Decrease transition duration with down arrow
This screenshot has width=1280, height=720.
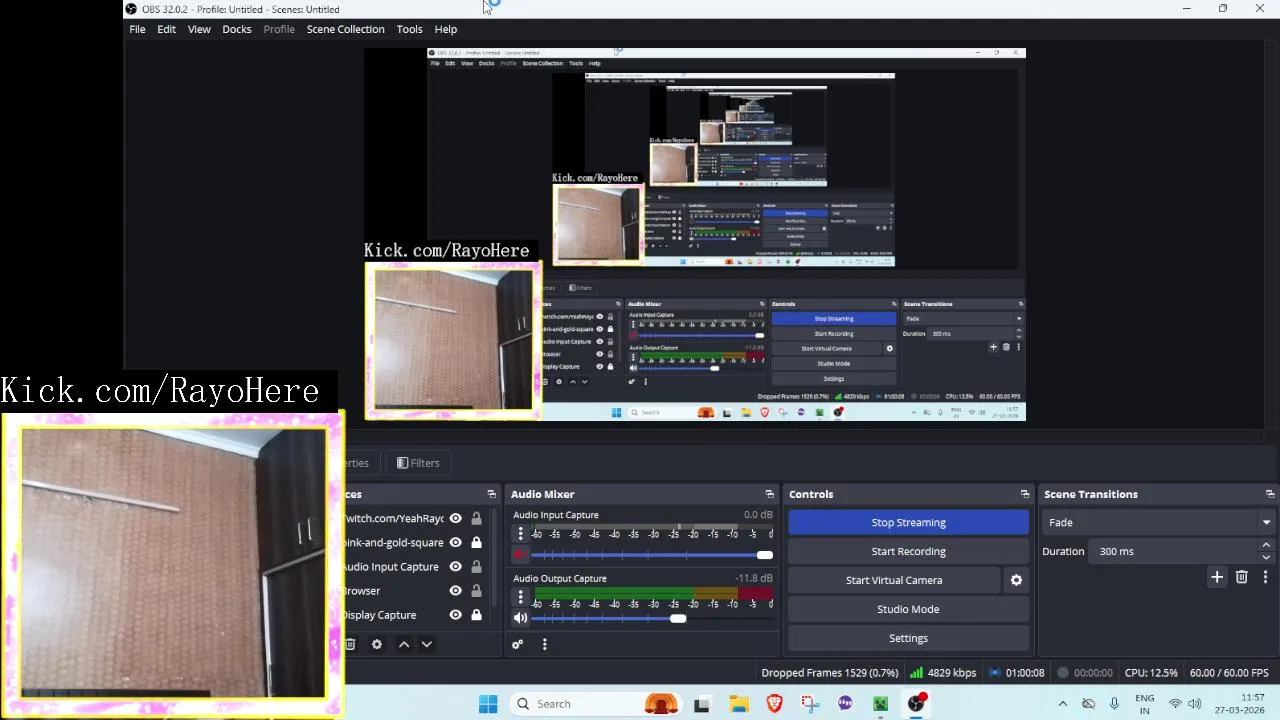1266,557
